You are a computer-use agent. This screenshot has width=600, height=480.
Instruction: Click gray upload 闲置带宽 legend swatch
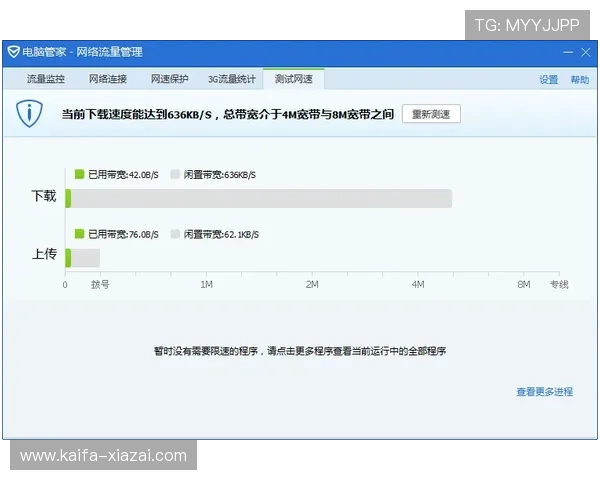175,234
